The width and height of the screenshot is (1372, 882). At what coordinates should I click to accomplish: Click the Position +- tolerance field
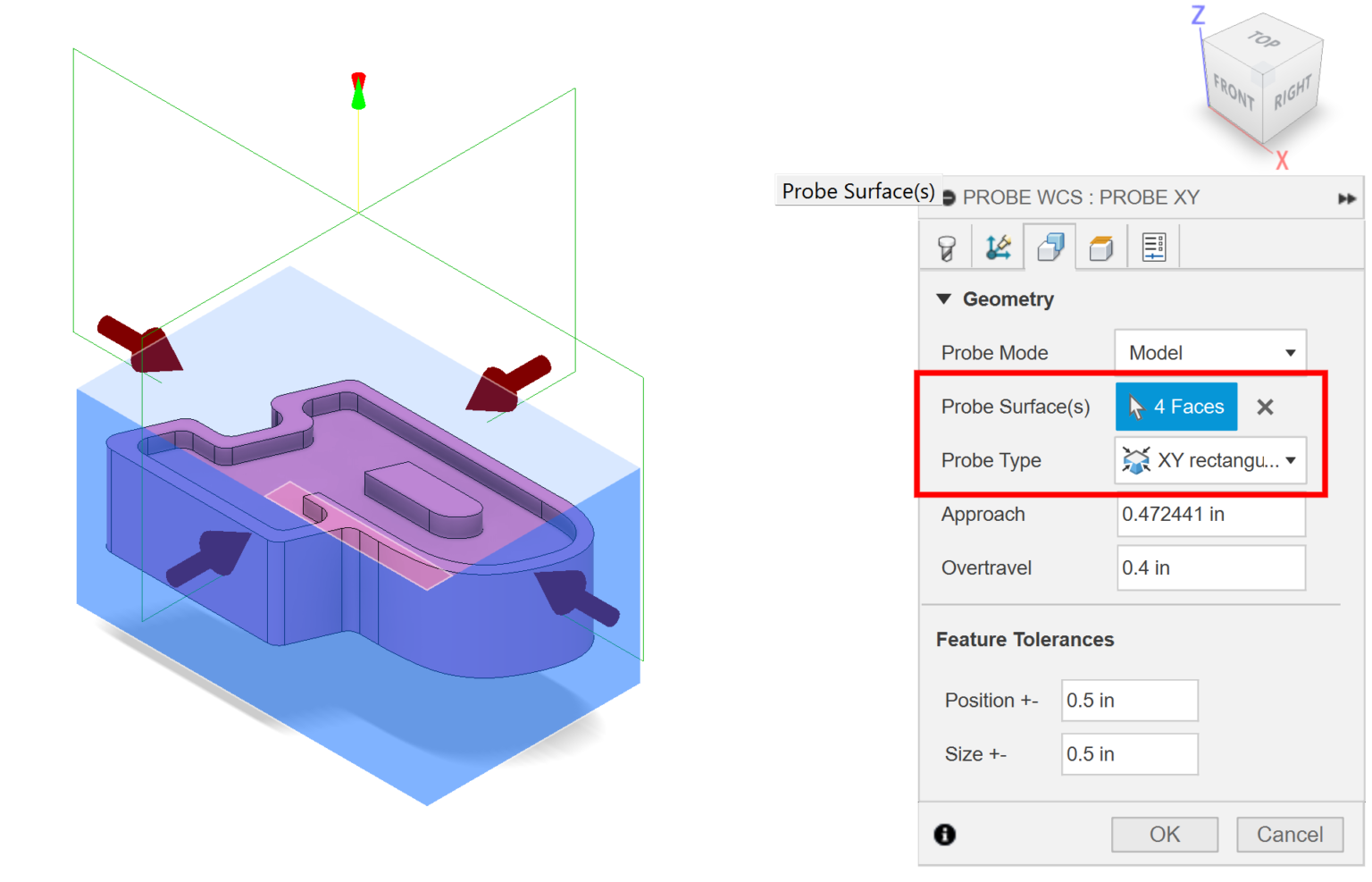pyautogui.click(x=1129, y=700)
